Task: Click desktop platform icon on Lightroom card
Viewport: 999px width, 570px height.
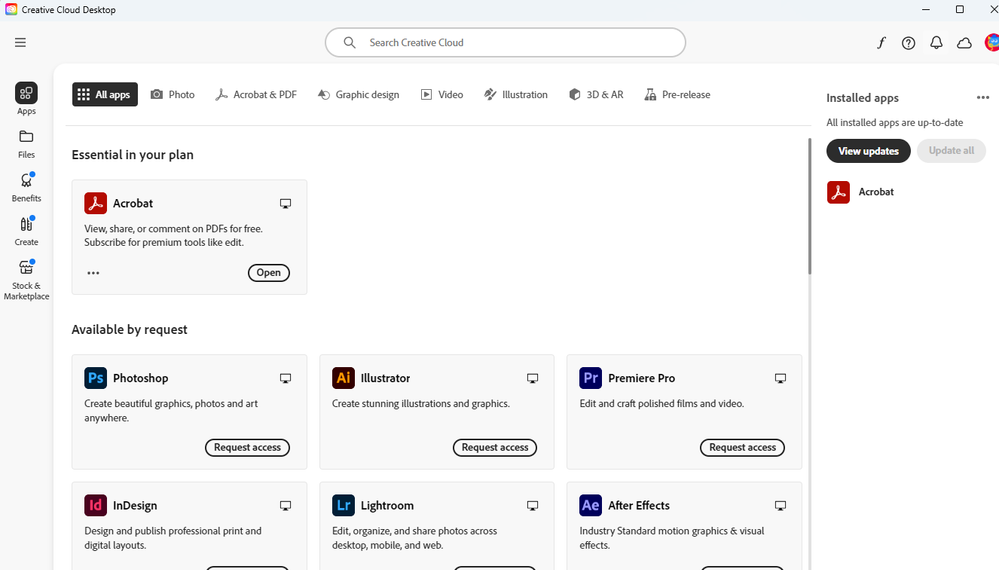Action: 533,506
